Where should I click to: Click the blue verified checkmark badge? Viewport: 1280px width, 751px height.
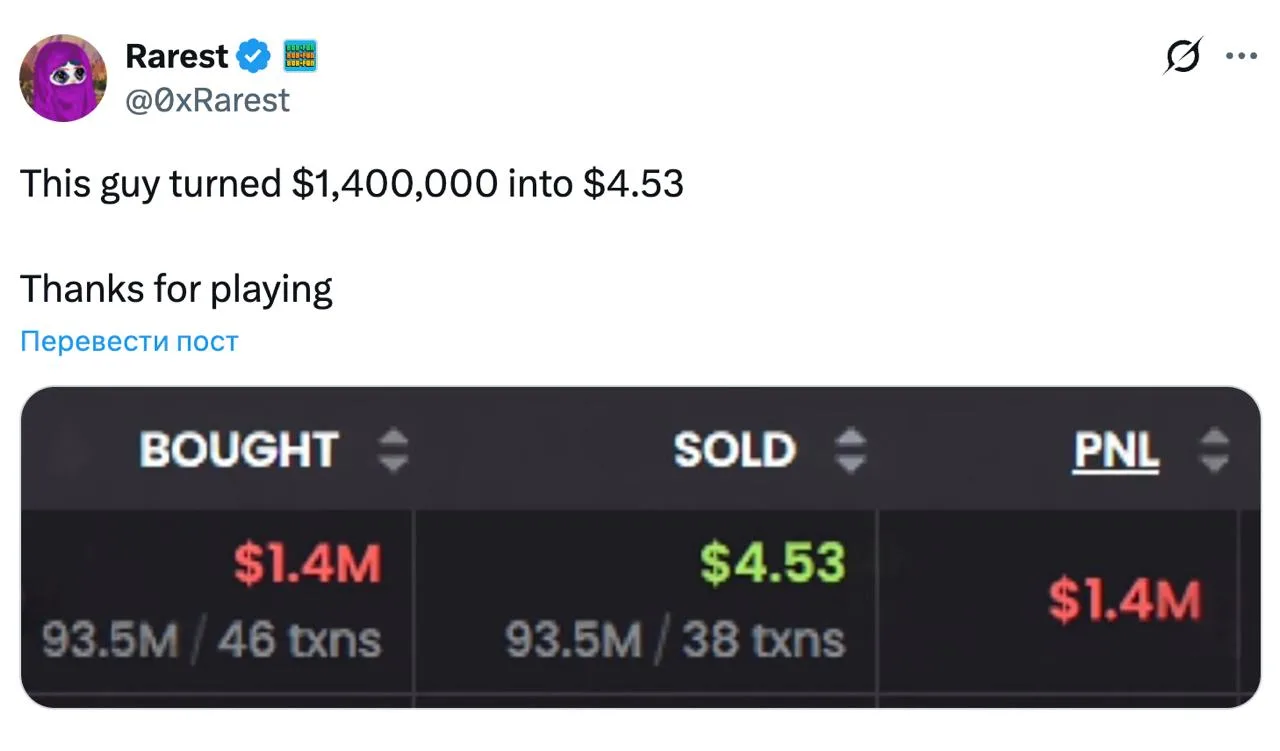pyautogui.click(x=254, y=57)
